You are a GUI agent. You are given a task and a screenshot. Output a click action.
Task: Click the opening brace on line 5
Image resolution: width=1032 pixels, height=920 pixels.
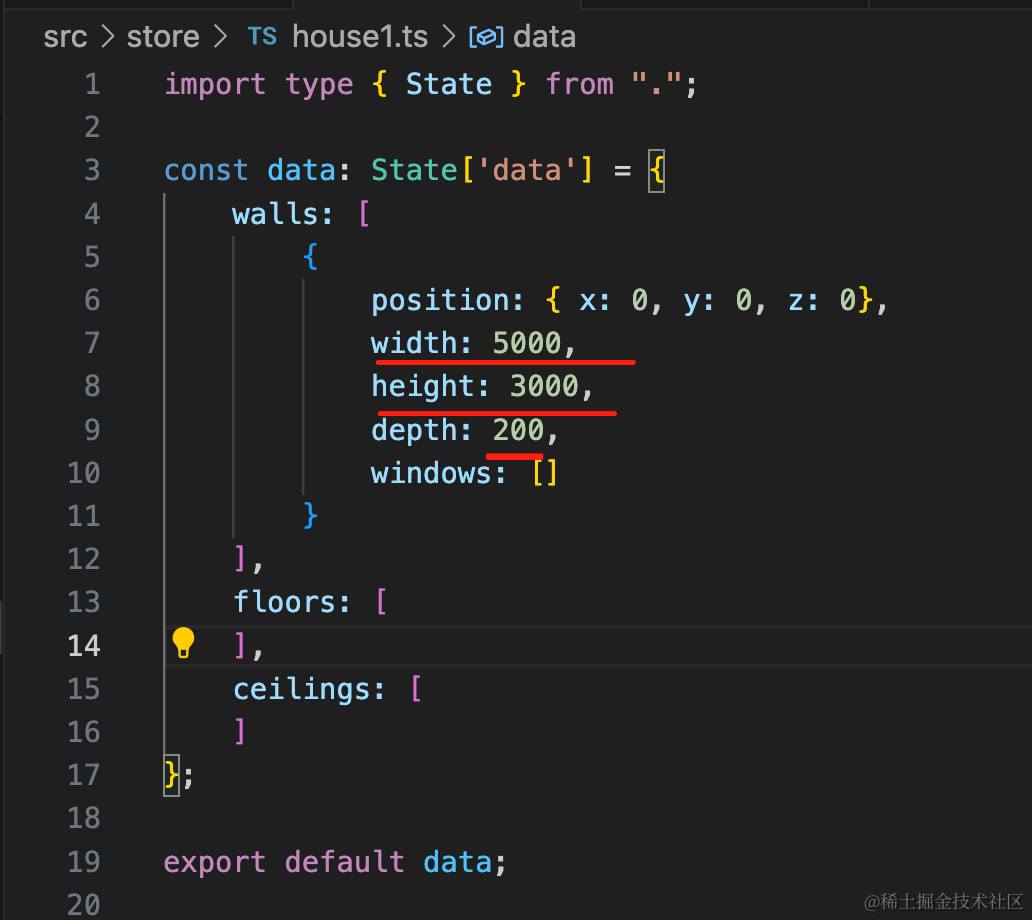click(311, 257)
